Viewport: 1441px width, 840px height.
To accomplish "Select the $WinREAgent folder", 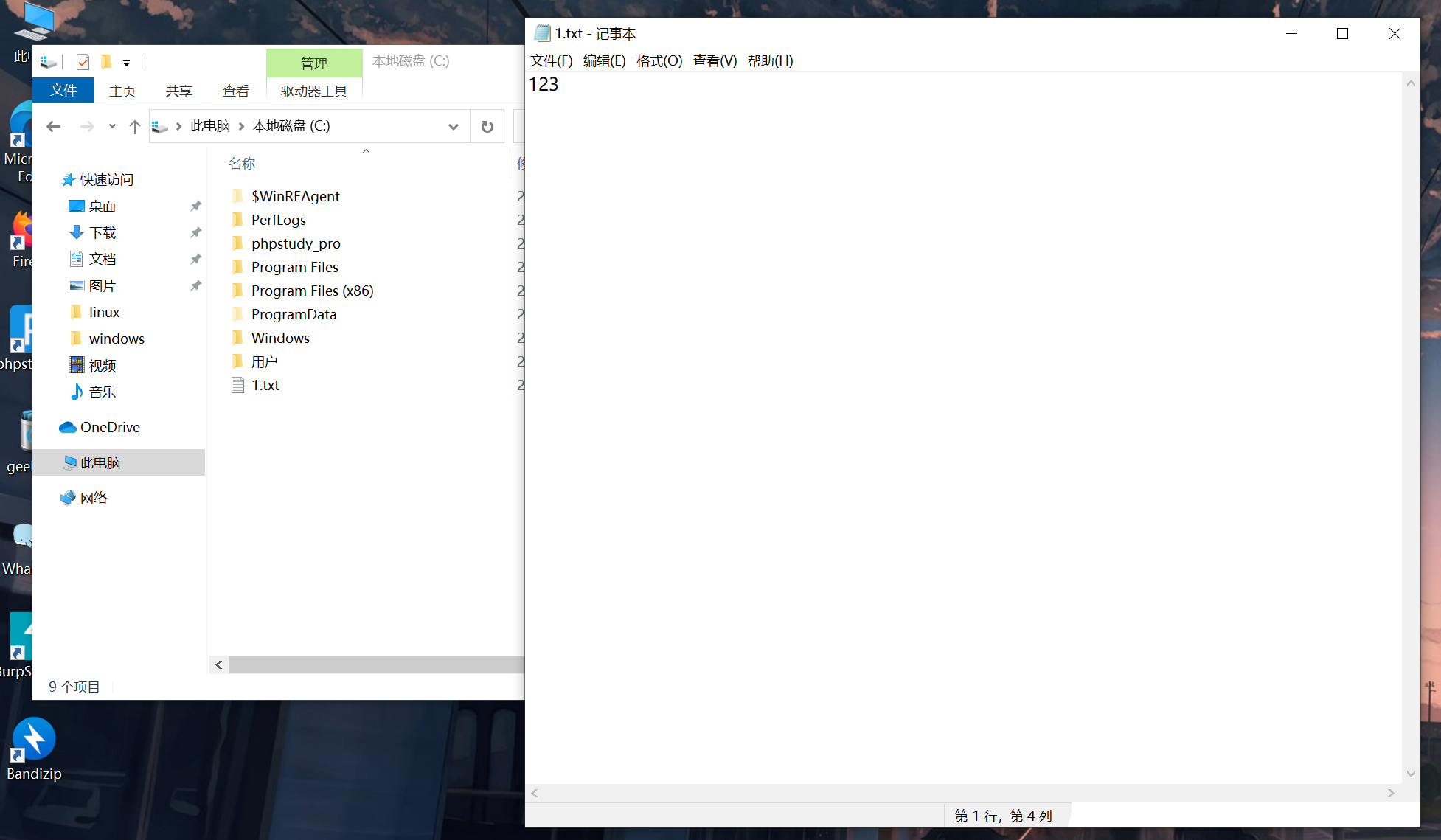I will [x=295, y=196].
